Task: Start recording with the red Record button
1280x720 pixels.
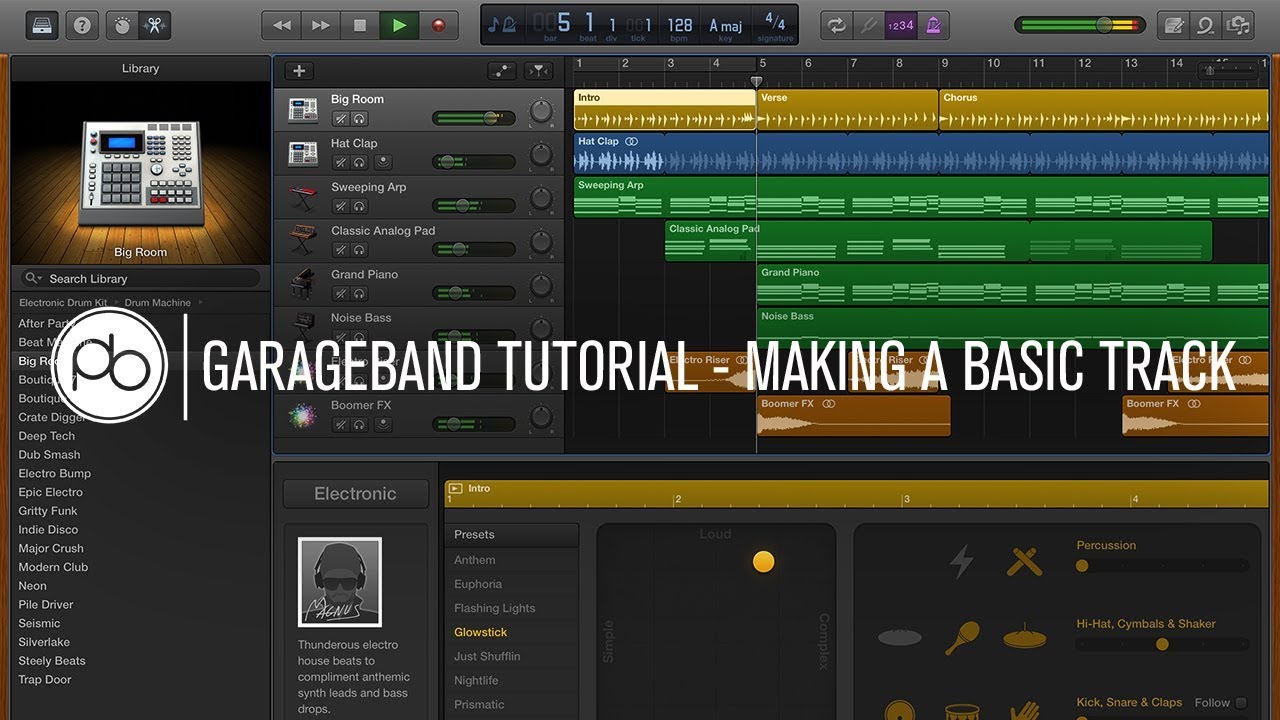Action: [x=438, y=25]
